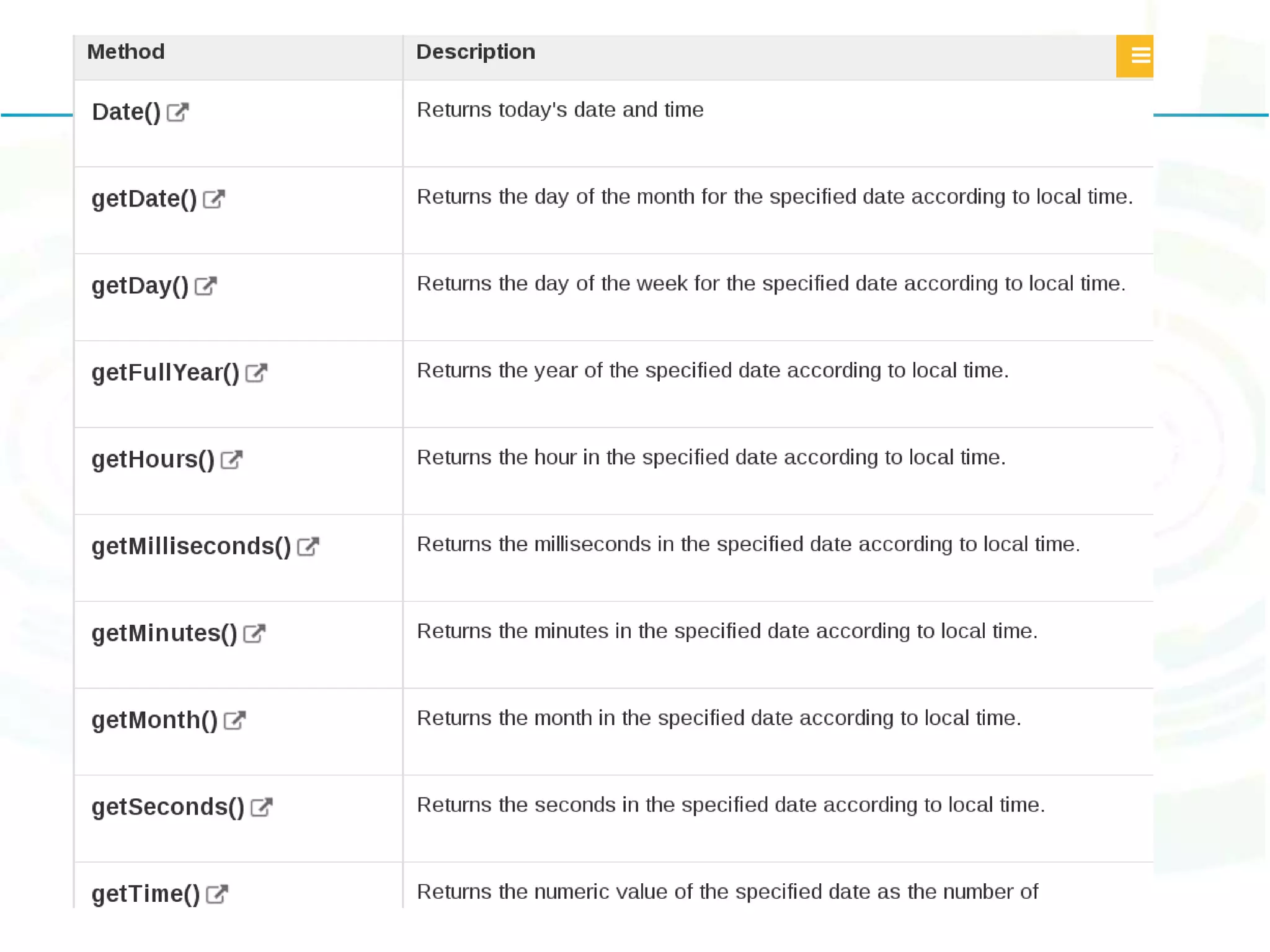Click external link icon beside getHours()
This screenshot has width=1270, height=952.
coord(231,459)
